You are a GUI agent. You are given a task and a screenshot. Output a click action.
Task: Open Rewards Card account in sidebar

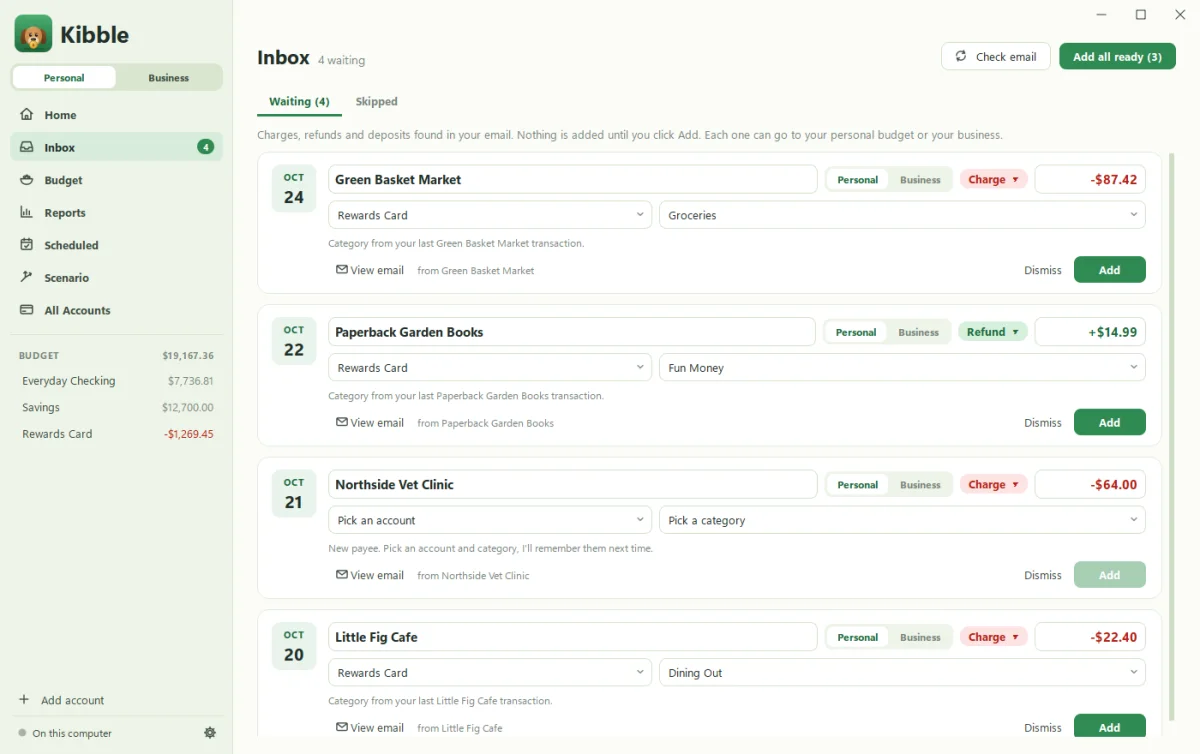[116, 434]
